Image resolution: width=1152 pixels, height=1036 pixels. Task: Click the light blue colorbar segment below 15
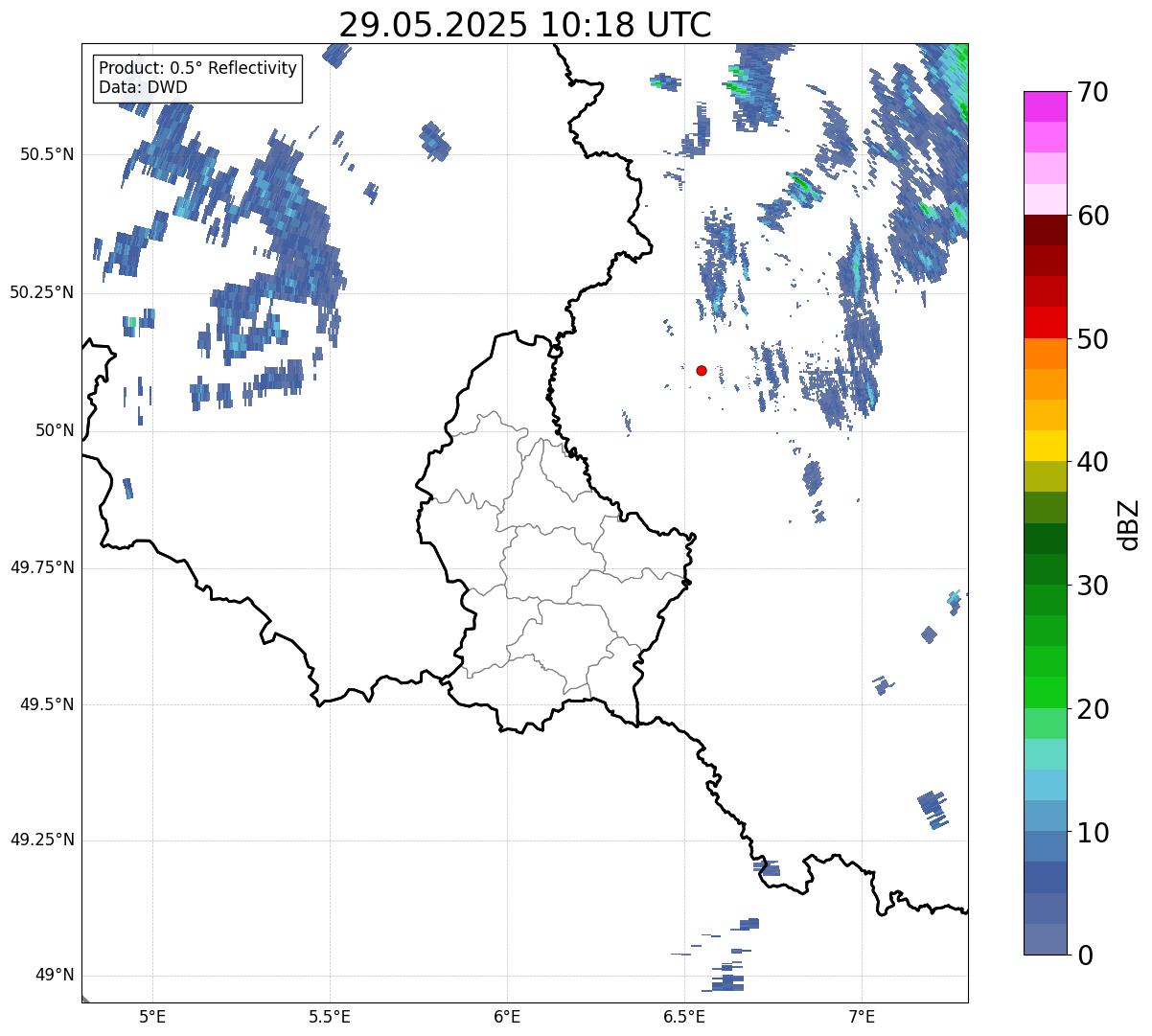(x=1046, y=785)
